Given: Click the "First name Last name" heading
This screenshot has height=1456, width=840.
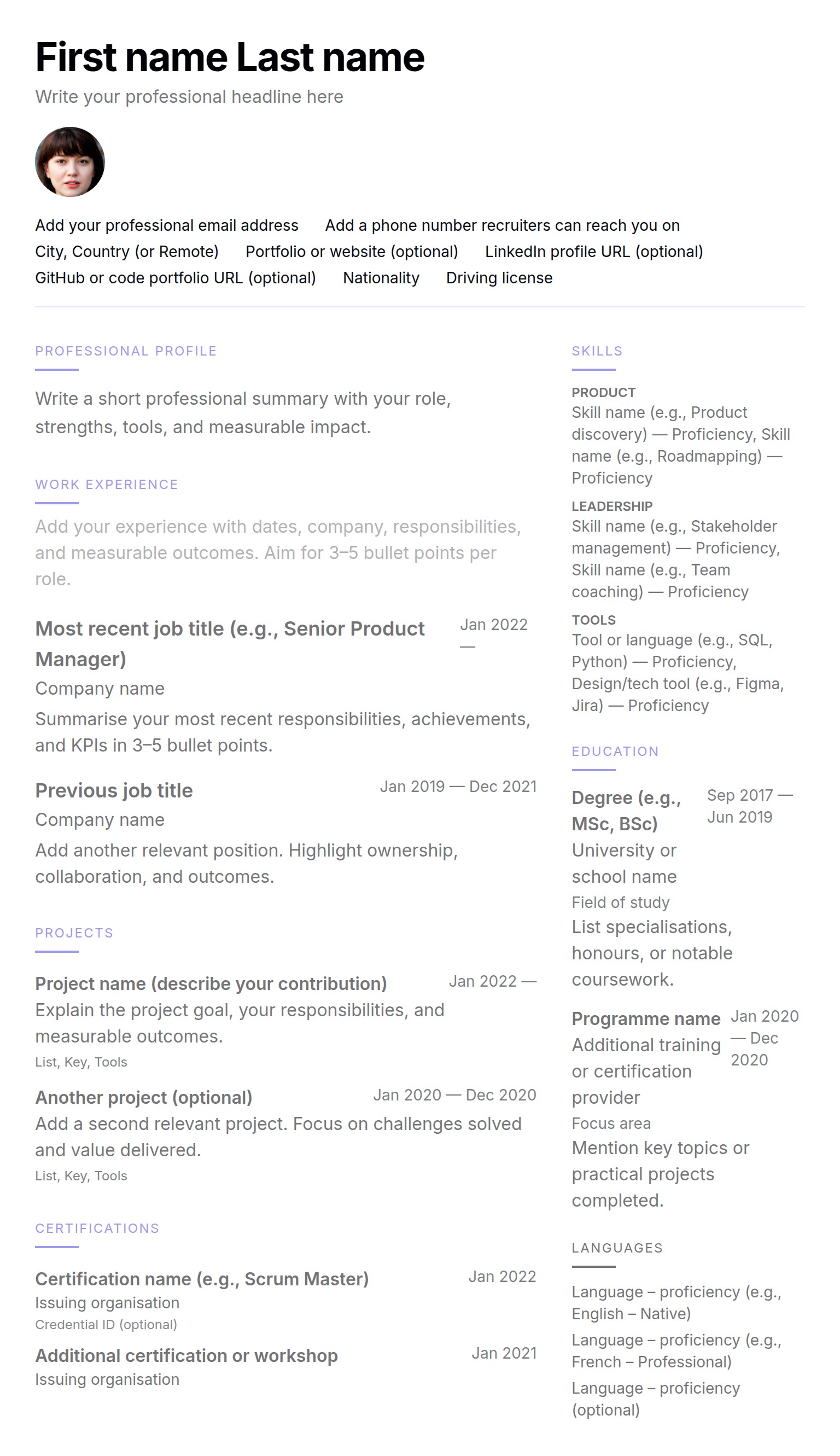Looking at the screenshot, I should coord(230,57).
